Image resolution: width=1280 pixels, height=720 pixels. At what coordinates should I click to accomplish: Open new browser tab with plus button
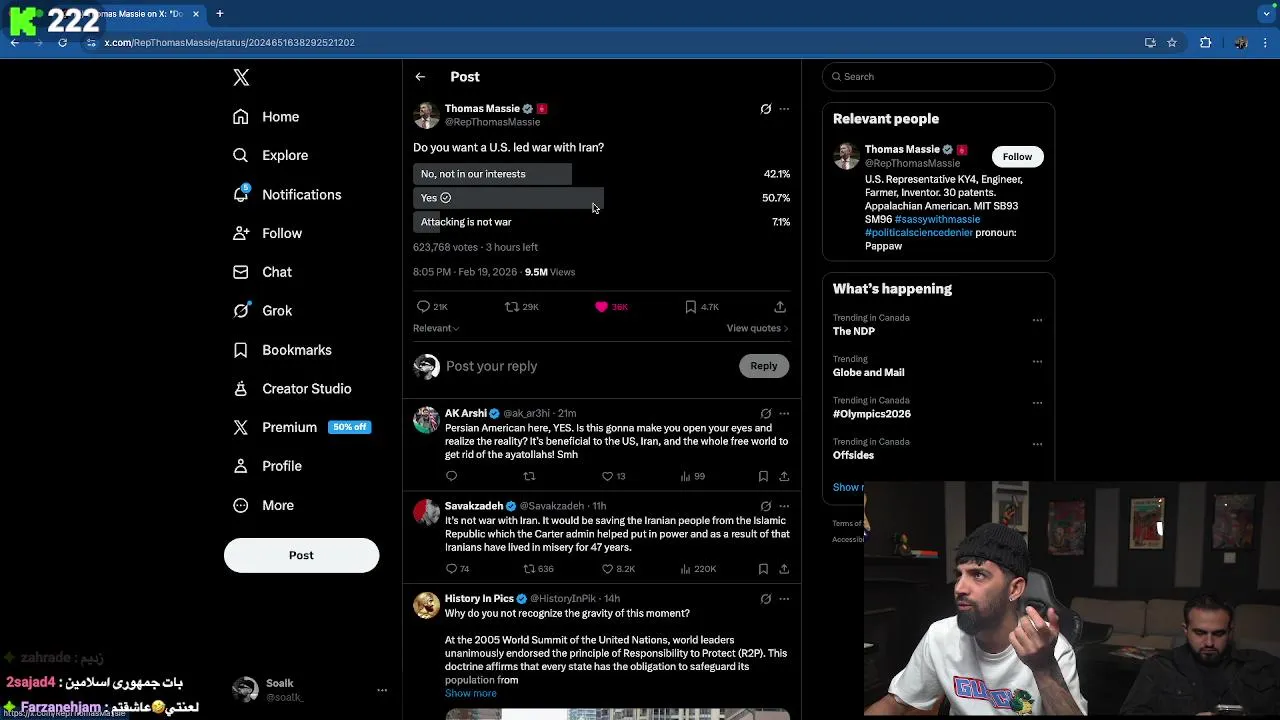[x=219, y=14]
